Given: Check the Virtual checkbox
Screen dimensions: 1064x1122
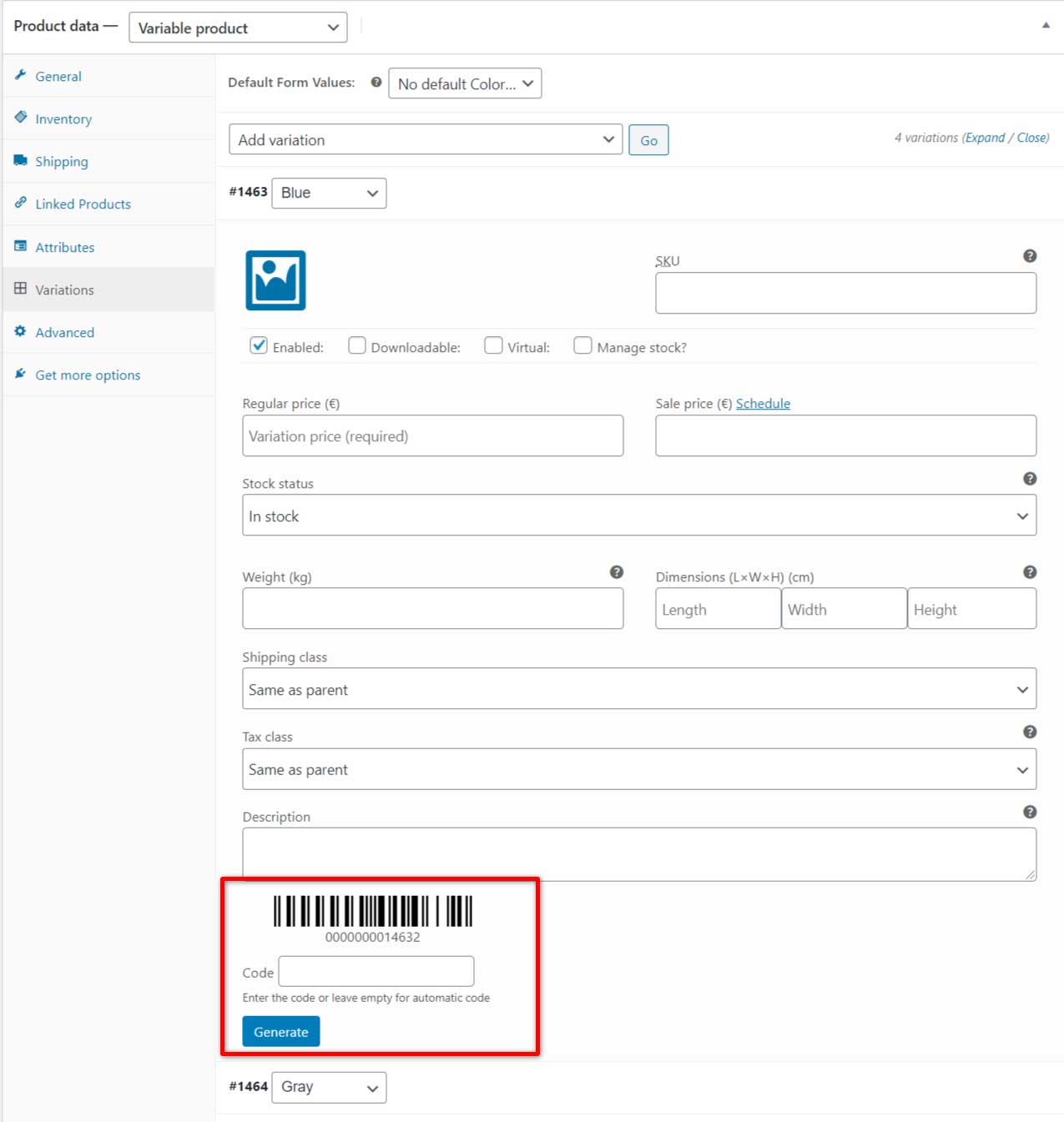Looking at the screenshot, I should 493,345.
